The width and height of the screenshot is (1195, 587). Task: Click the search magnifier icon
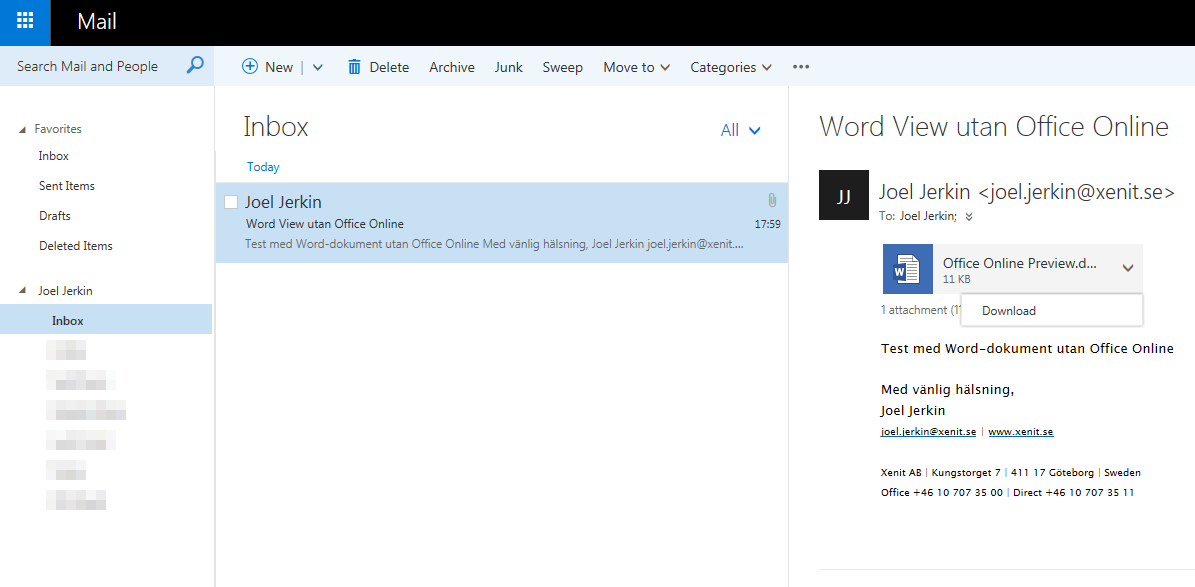195,66
